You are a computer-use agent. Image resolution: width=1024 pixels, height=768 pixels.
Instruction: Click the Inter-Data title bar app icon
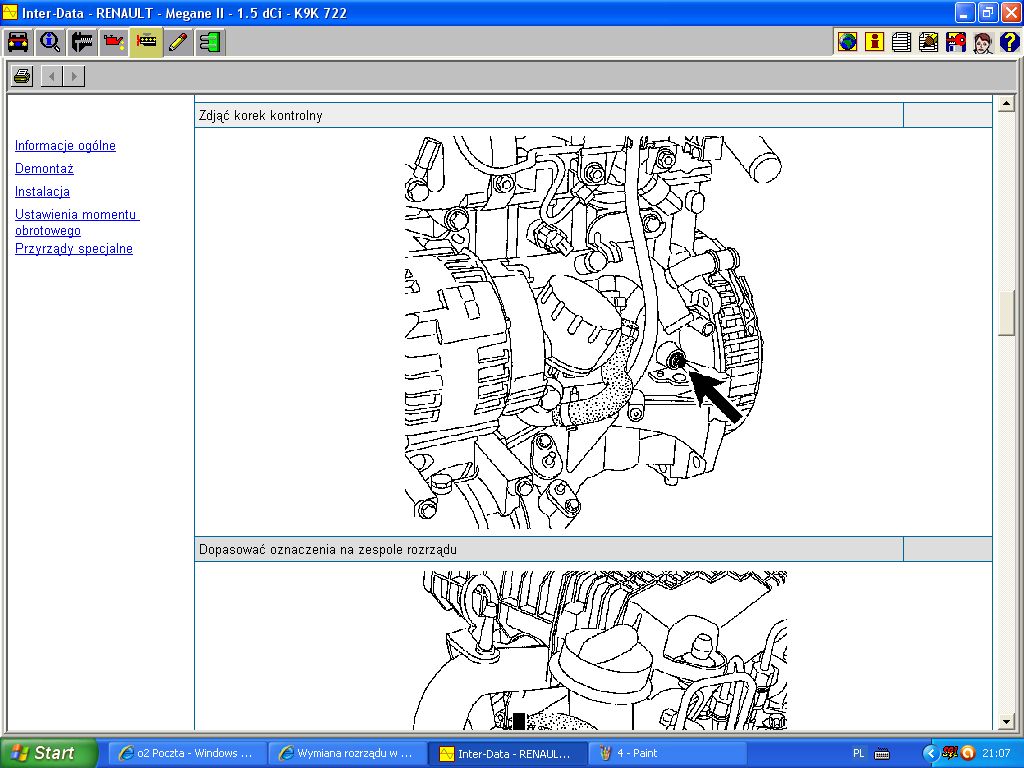coord(10,12)
